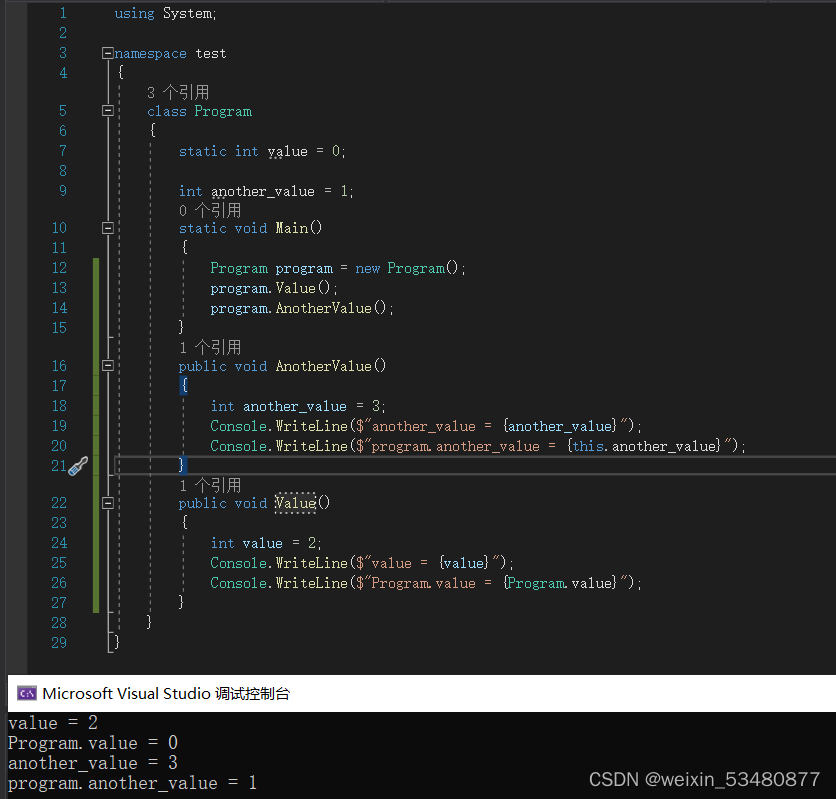Click 'static int value = 0;' declaration
This screenshot has width=836, height=799.
click(262, 151)
